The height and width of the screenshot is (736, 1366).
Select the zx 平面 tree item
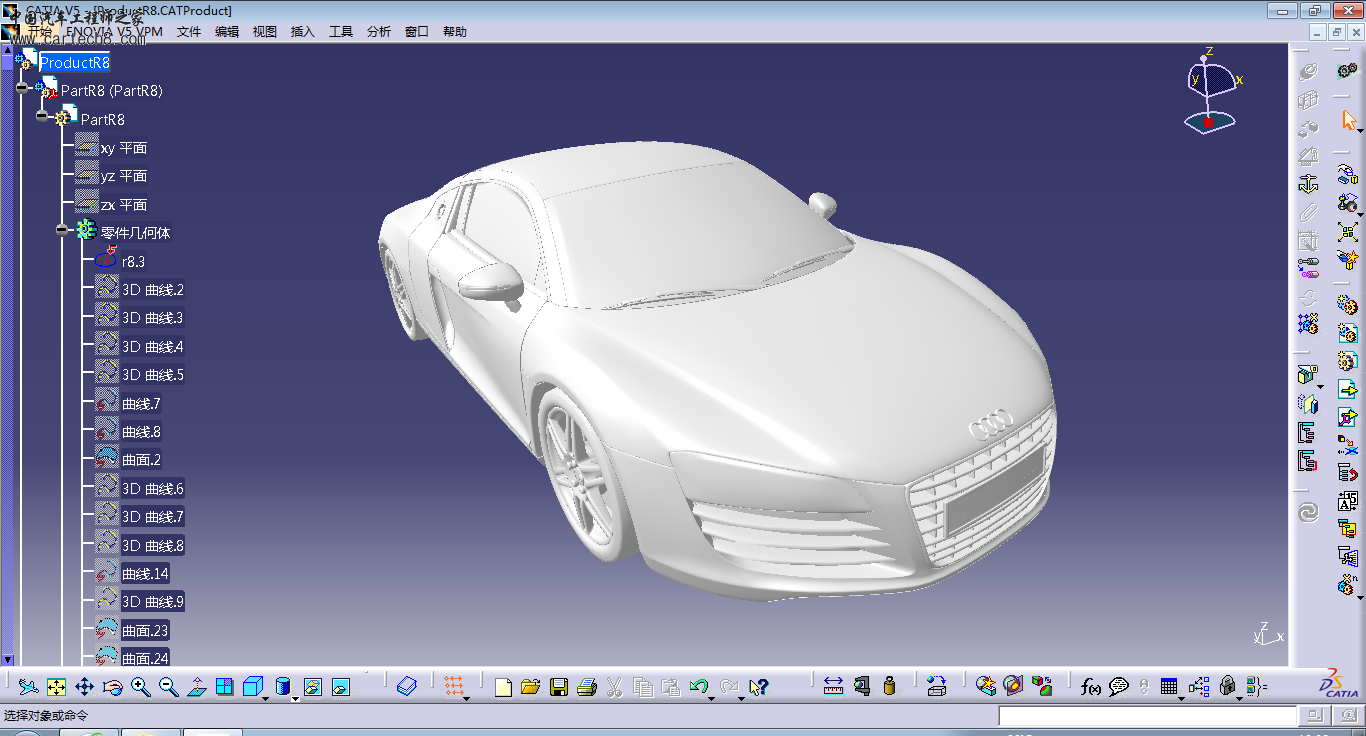pyautogui.click(x=124, y=205)
